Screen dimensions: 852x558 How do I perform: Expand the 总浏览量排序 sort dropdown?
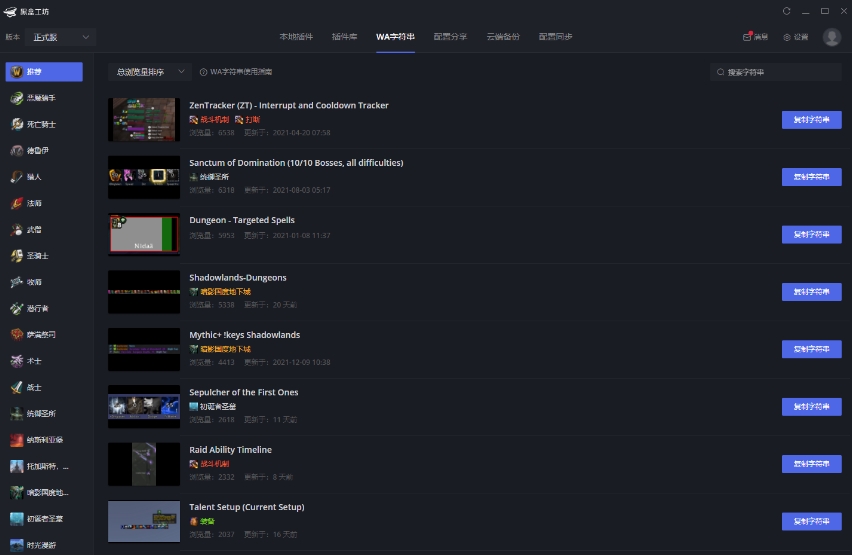click(x=150, y=72)
